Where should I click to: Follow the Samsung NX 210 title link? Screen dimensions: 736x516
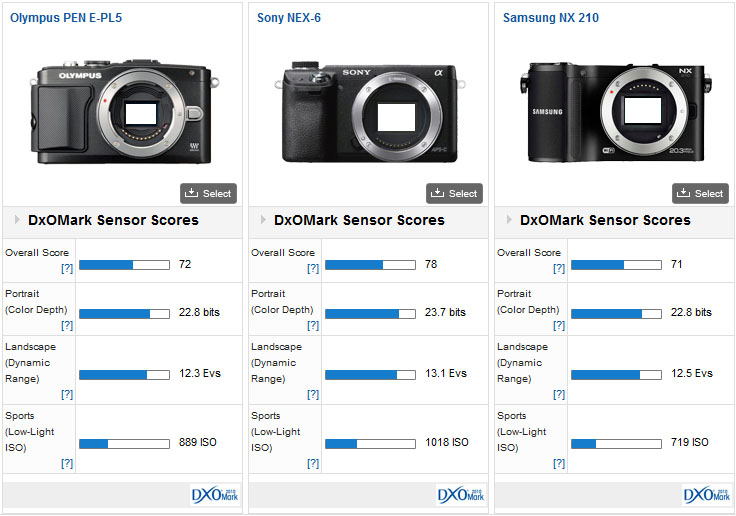[x=550, y=18]
